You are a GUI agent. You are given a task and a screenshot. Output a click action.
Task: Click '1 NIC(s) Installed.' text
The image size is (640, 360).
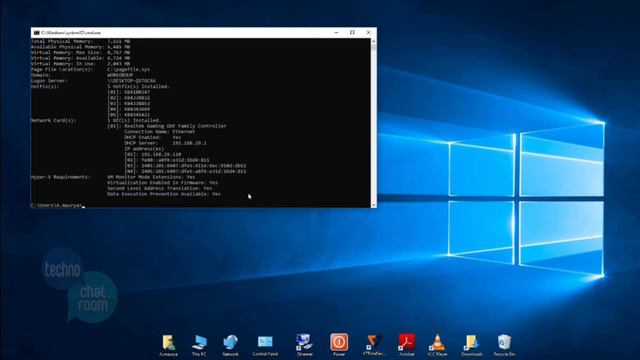point(134,121)
